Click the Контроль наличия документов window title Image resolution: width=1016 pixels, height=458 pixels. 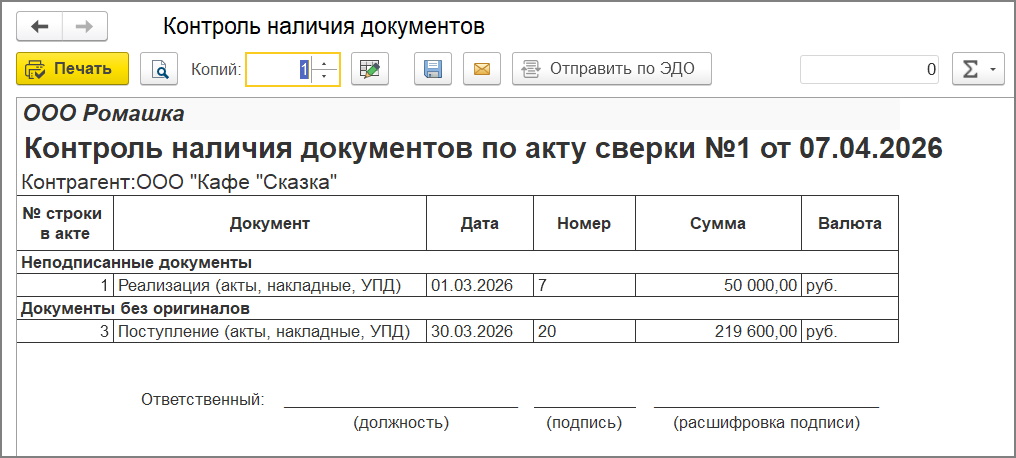pos(323,27)
